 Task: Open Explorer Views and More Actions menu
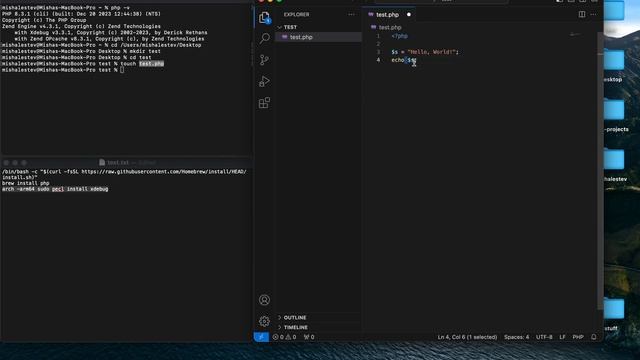[351, 14]
